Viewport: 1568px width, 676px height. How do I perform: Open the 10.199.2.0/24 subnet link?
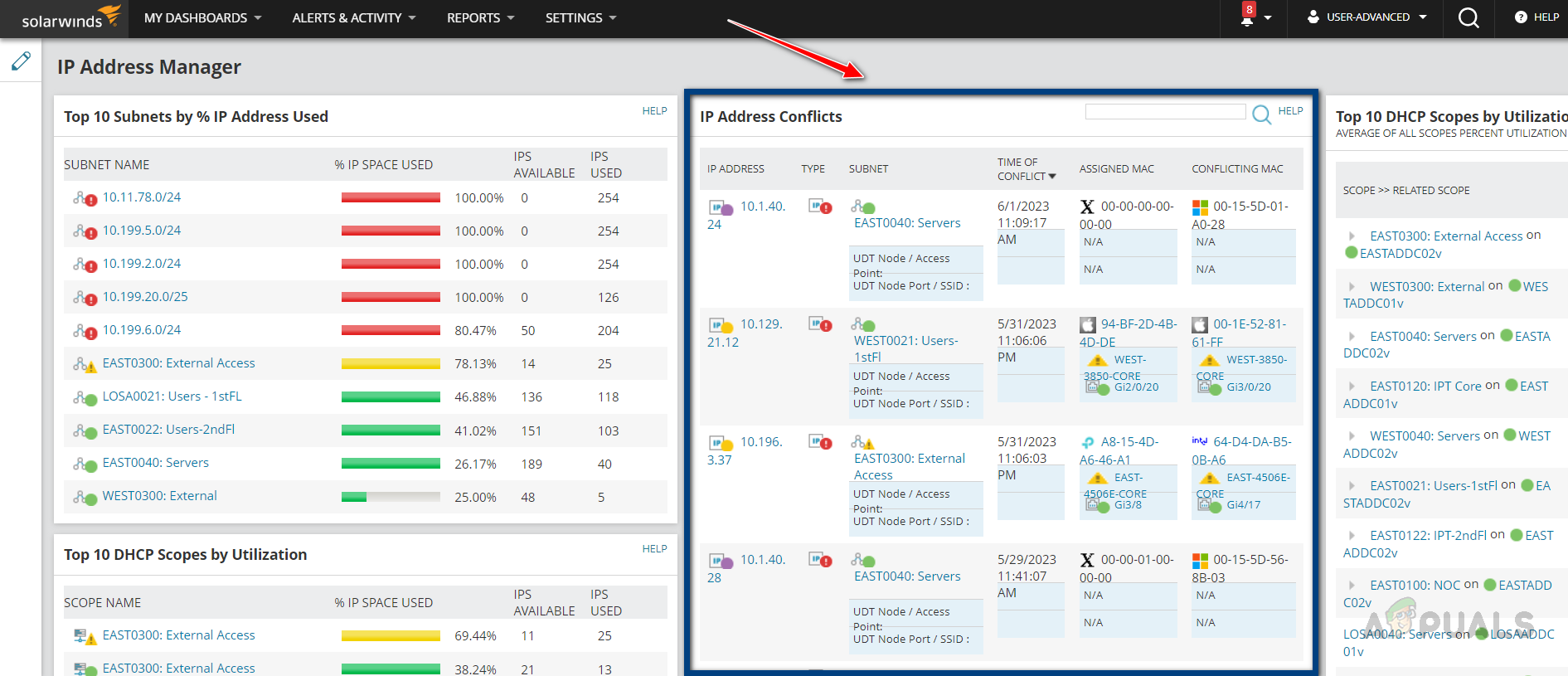pyautogui.click(x=142, y=264)
